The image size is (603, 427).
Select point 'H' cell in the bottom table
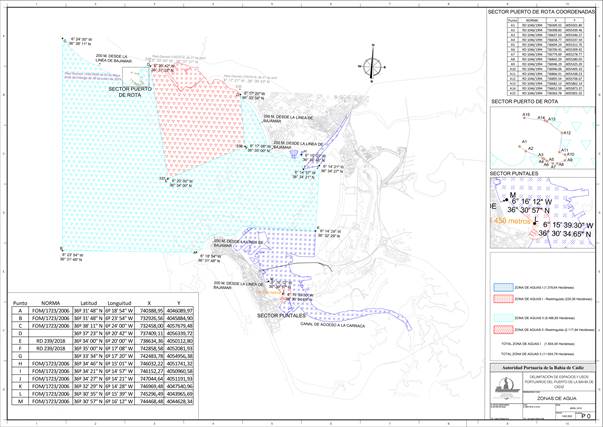coord(20,364)
